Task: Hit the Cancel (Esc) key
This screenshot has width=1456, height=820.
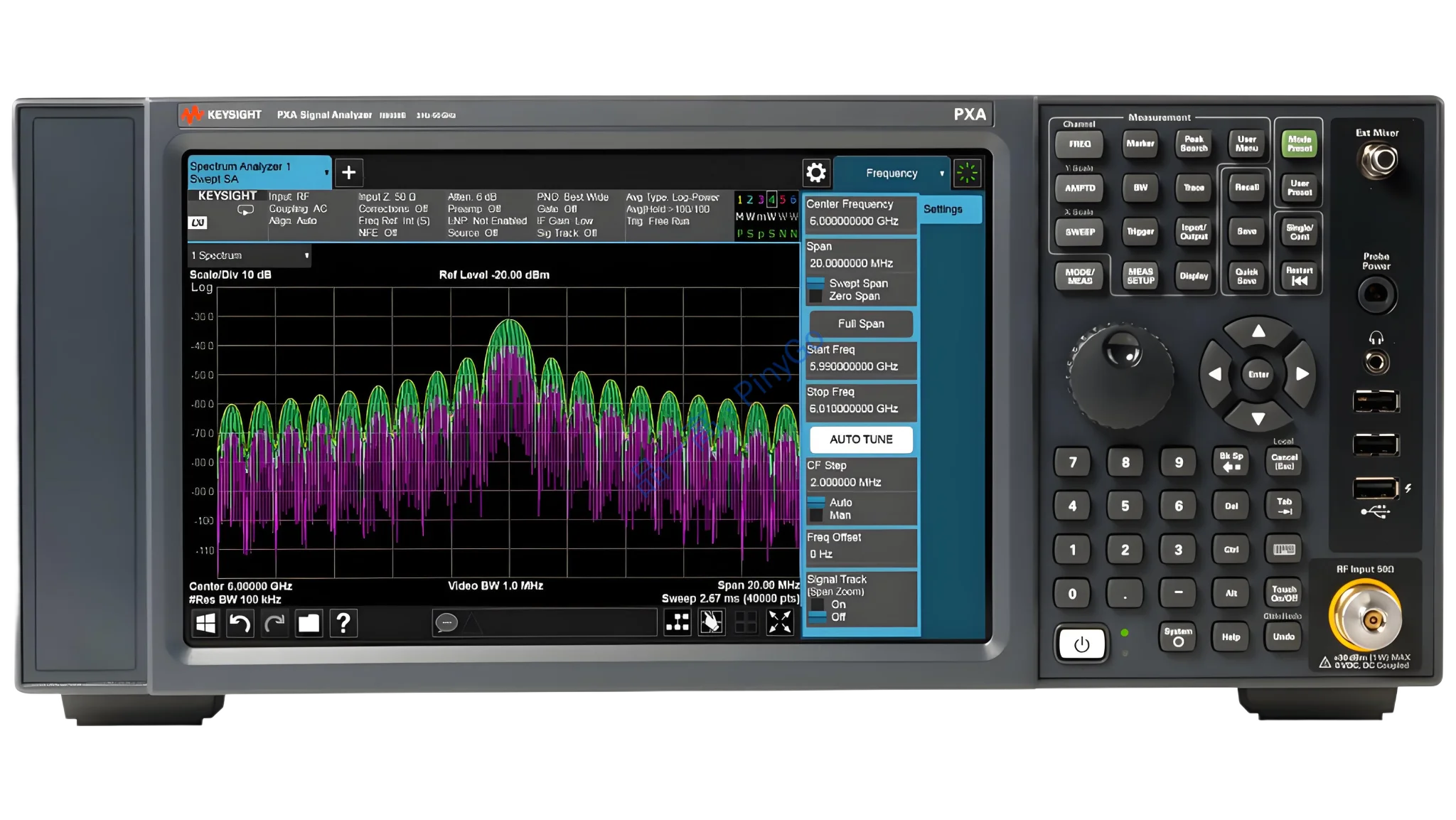Action: [1284, 462]
